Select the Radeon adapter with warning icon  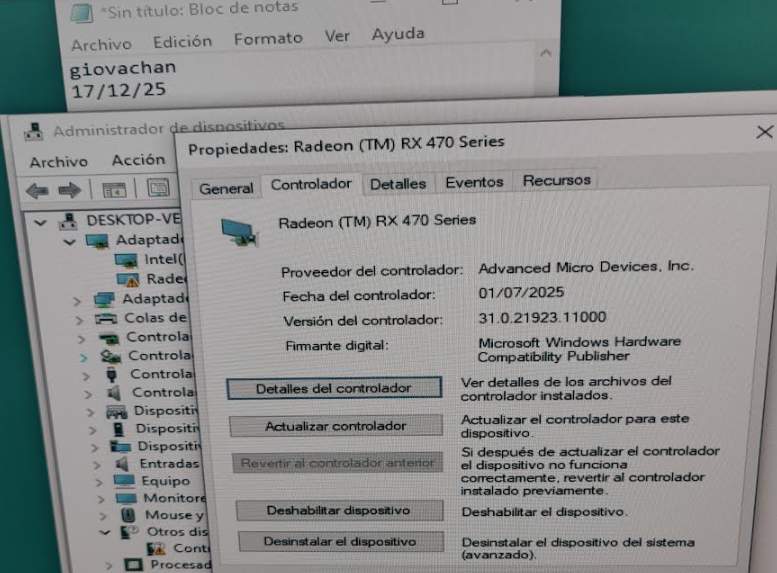(152, 280)
